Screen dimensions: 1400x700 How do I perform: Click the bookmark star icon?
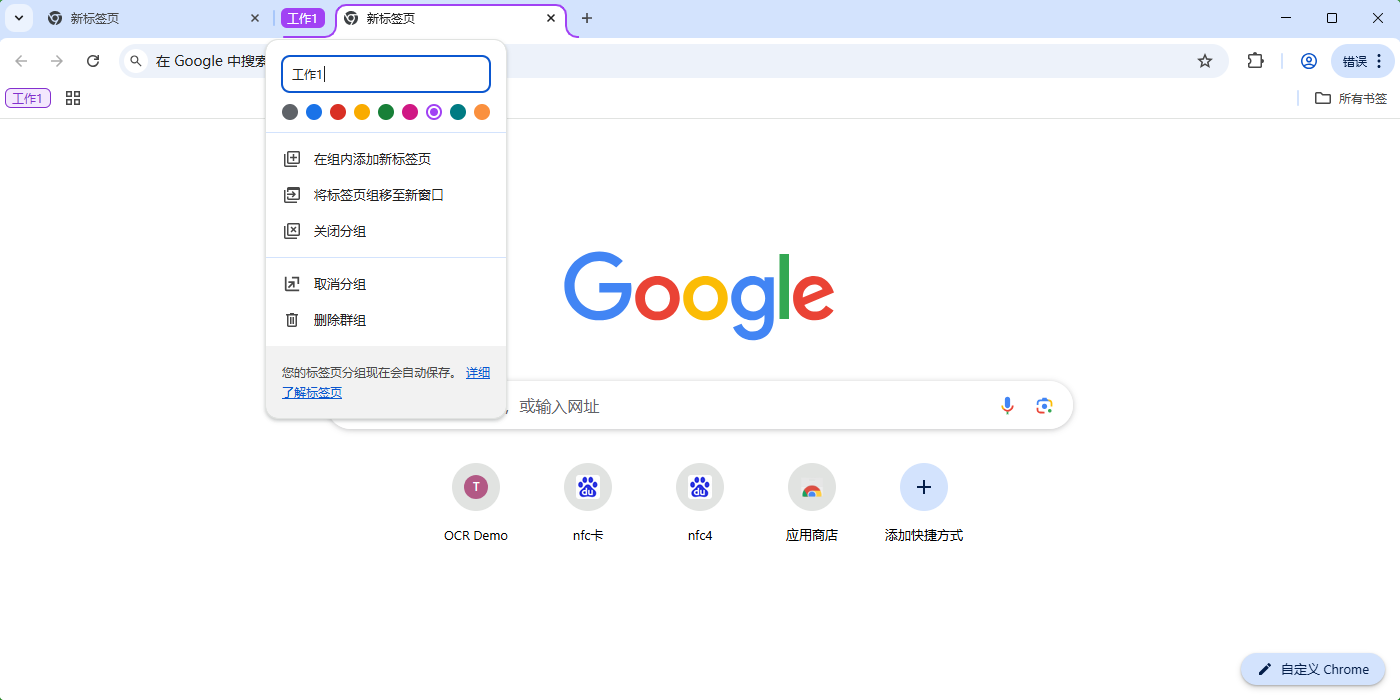pyautogui.click(x=1205, y=61)
